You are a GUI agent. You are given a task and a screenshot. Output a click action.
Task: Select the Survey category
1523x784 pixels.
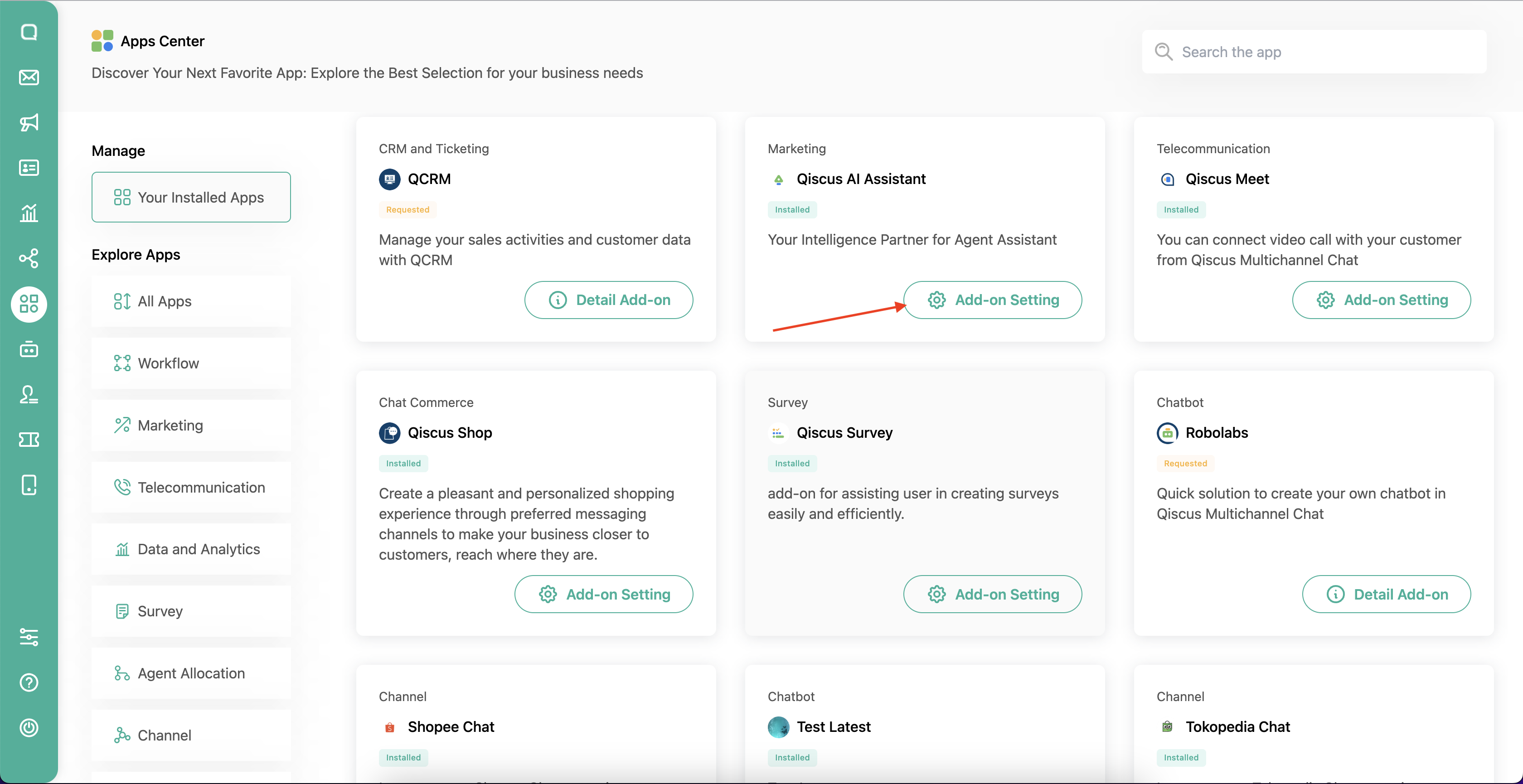point(191,611)
